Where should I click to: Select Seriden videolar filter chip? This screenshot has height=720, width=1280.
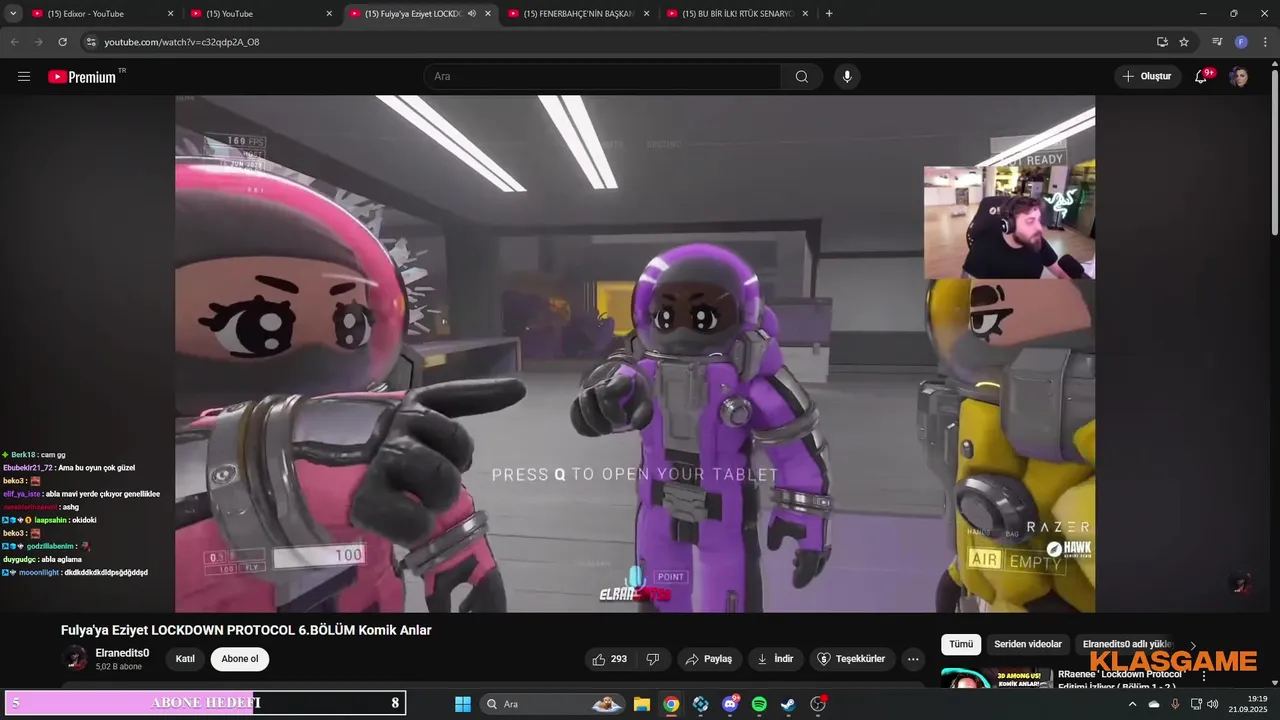pyautogui.click(x=1028, y=644)
